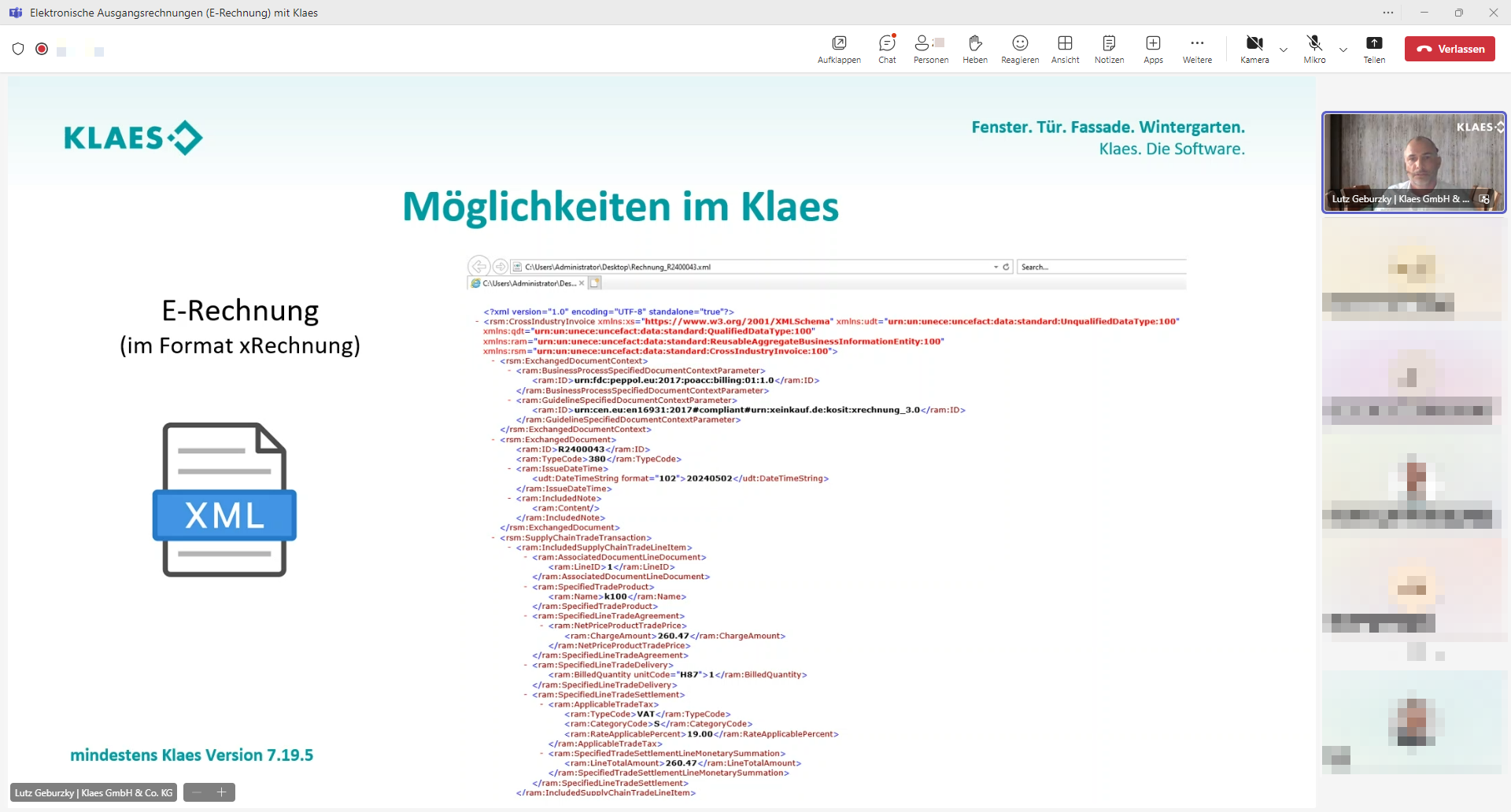Click the Search... field in shared browser
The height and width of the screenshot is (812, 1511).
[1102, 267]
